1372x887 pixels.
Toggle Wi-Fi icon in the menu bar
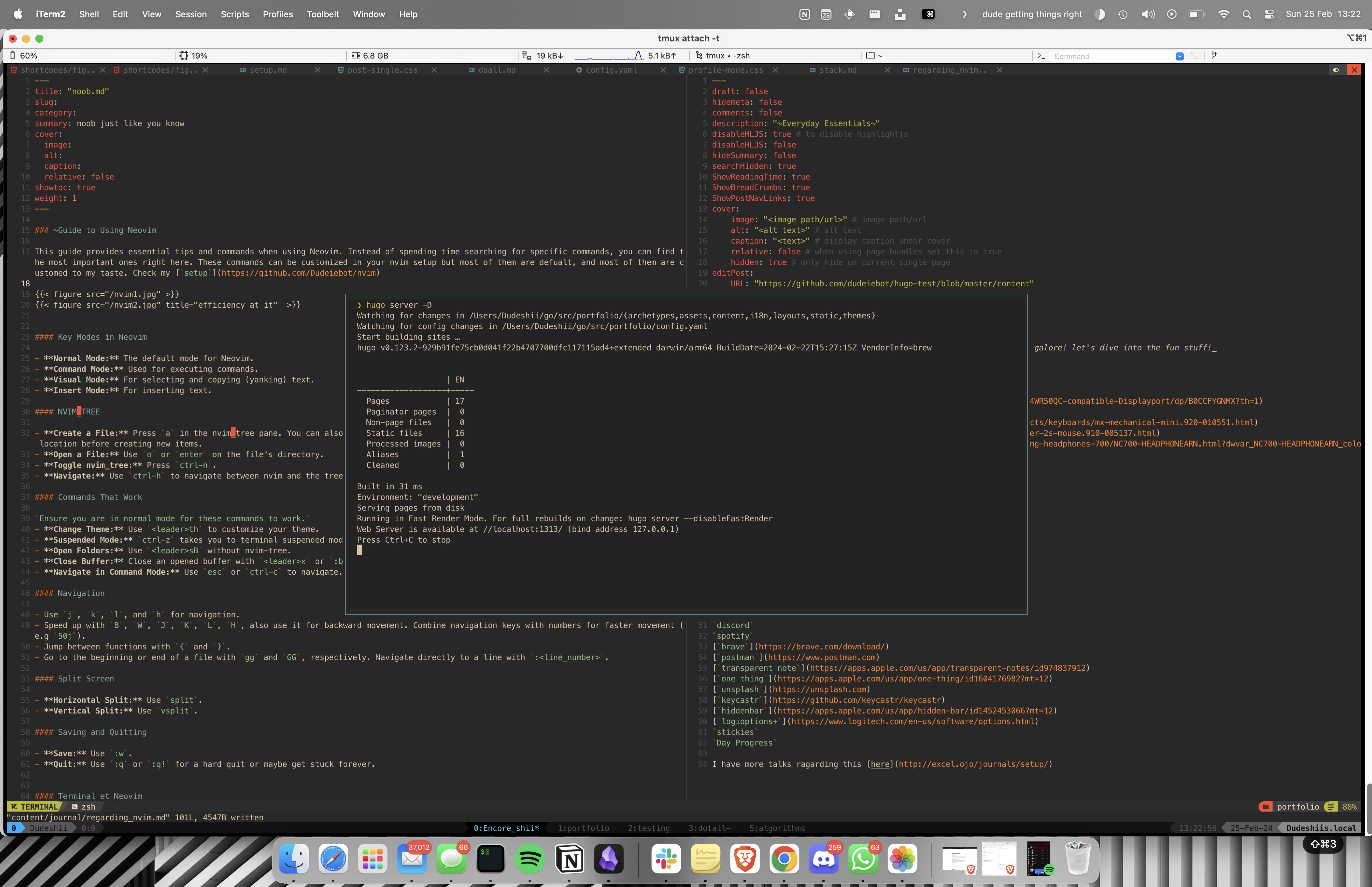coord(1224,14)
